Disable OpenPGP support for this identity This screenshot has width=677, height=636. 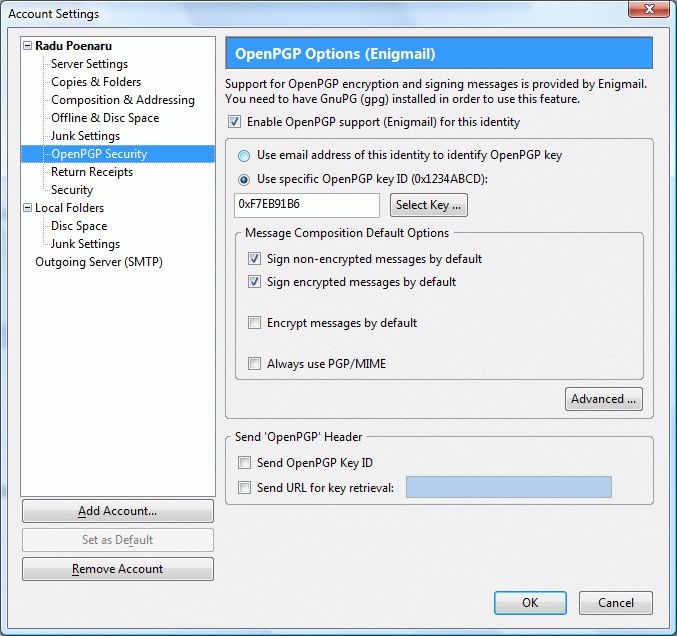pyautogui.click(x=234, y=122)
